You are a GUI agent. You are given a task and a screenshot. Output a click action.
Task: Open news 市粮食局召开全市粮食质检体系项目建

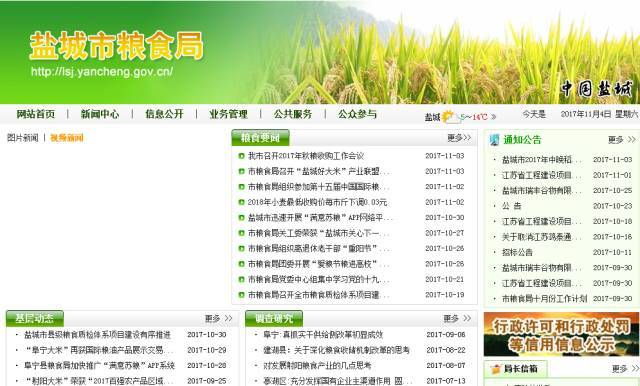pos(318,295)
